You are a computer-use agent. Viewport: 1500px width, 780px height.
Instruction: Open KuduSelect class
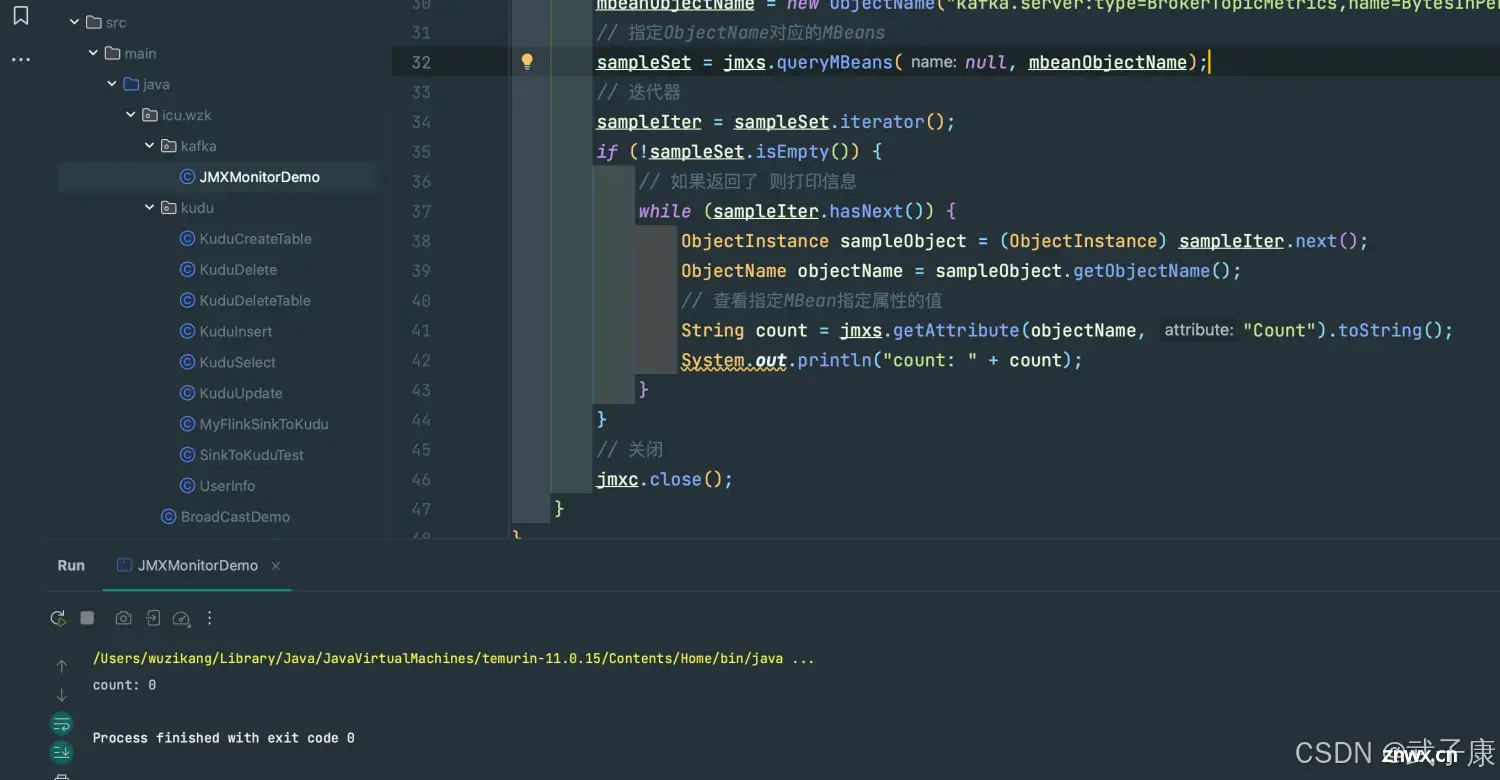coord(237,363)
